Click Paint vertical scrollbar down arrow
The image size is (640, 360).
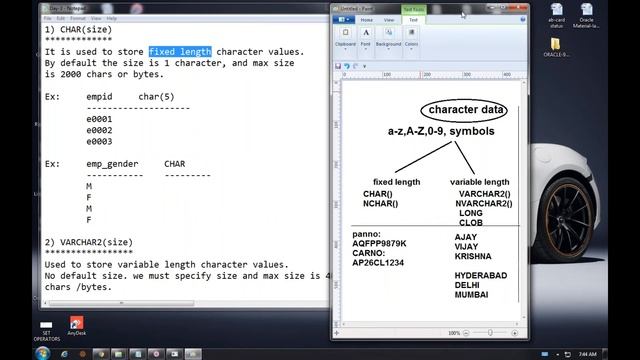[x=524, y=317]
